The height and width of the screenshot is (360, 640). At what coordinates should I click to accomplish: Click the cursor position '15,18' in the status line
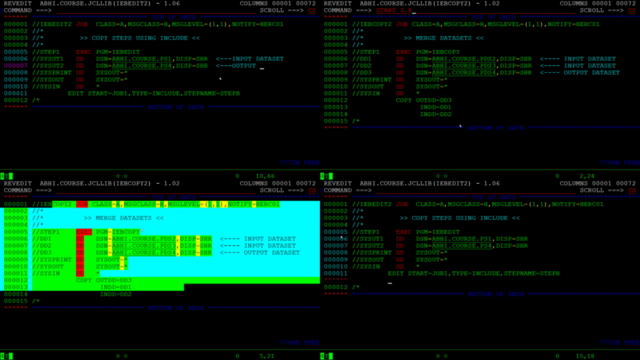[x=585, y=356]
